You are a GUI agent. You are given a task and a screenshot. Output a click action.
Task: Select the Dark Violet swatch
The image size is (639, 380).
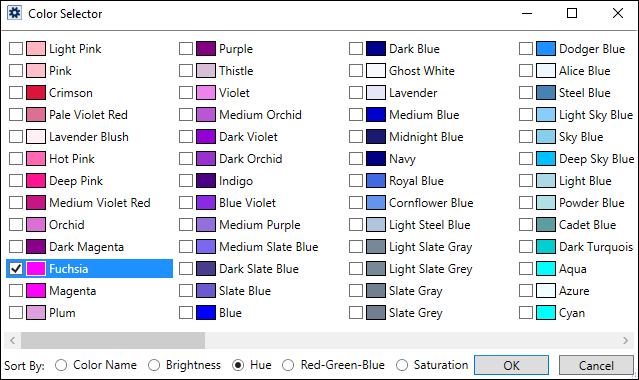click(206, 137)
